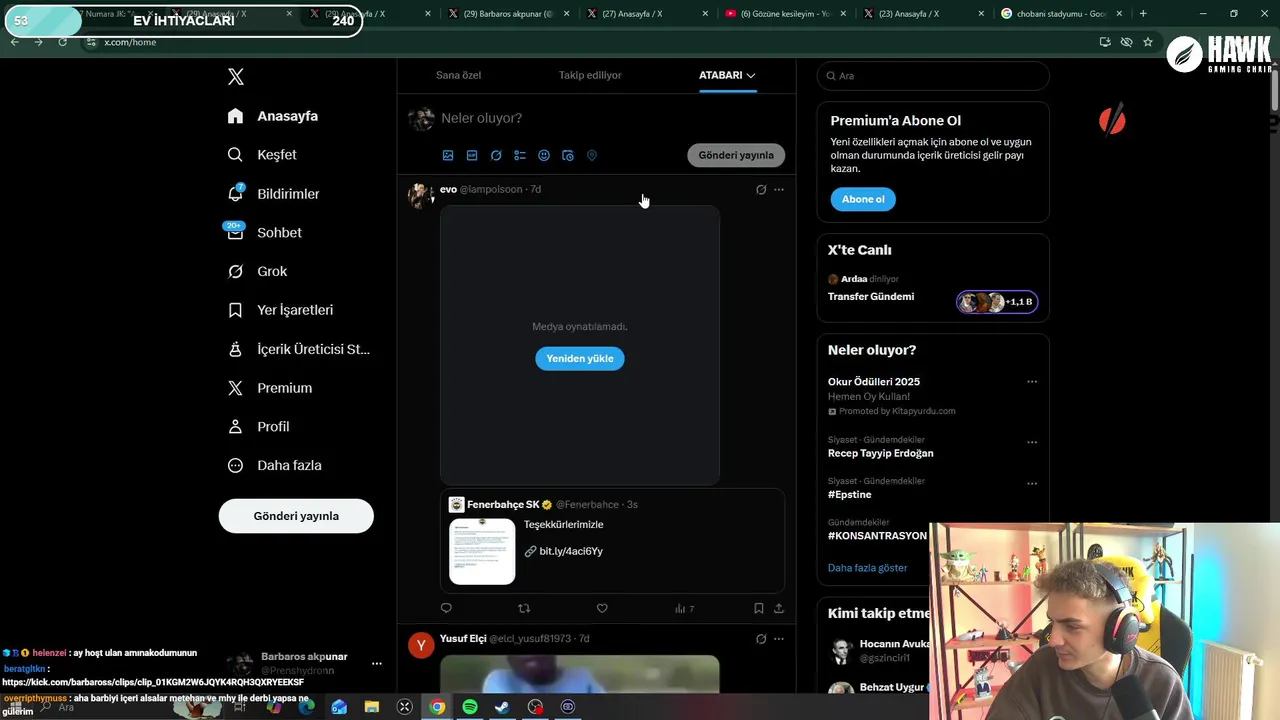Add a poll to the post
The width and height of the screenshot is (1280, 720).
pos(520,155)
